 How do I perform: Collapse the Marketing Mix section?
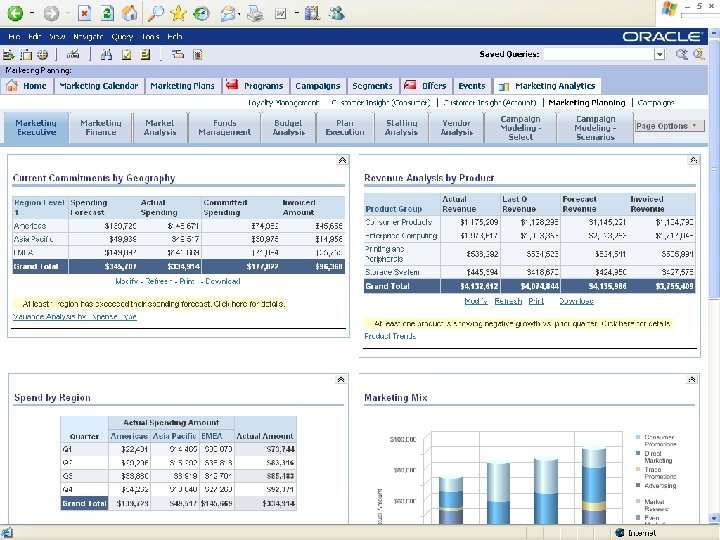[694, 380]
